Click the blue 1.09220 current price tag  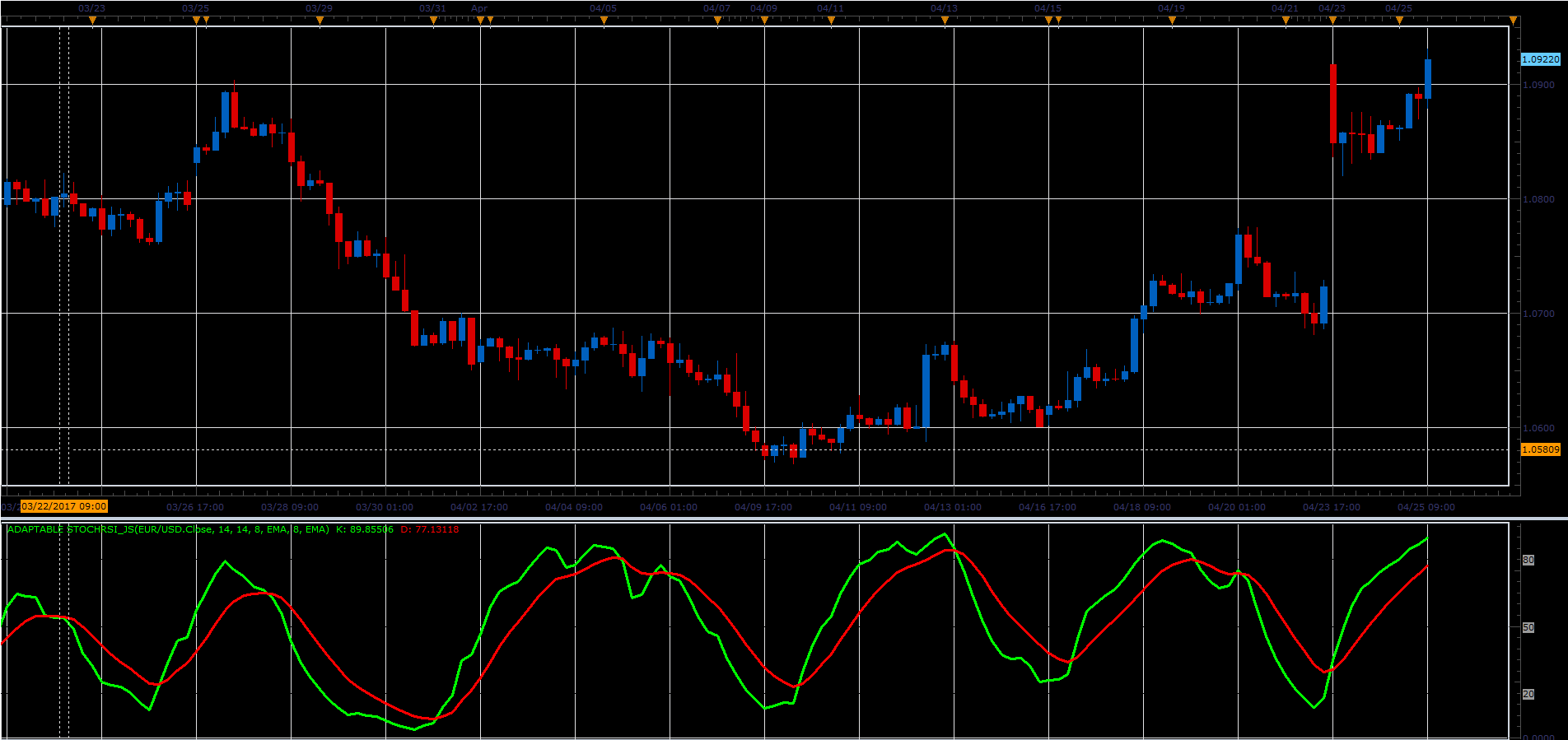tap(1540, 59)
